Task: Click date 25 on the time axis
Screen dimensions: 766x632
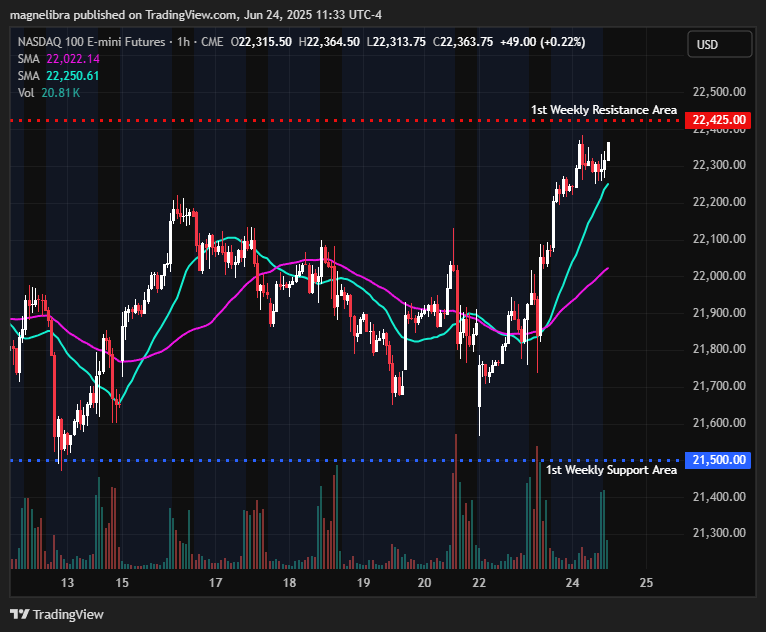Action: pos(646,583)
